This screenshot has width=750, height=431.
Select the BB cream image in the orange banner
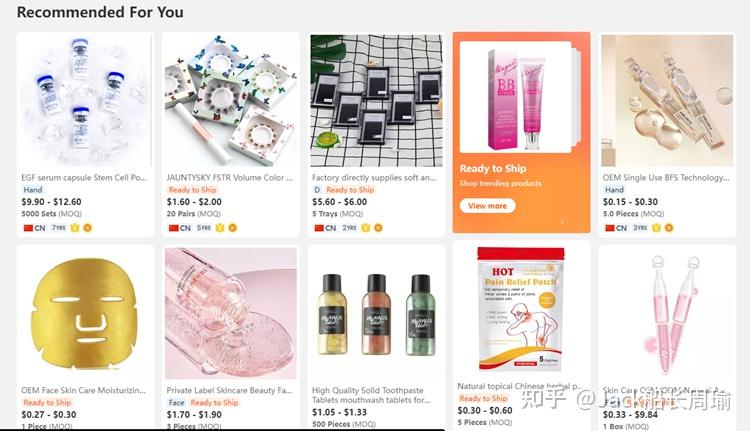tap(516, 97)
